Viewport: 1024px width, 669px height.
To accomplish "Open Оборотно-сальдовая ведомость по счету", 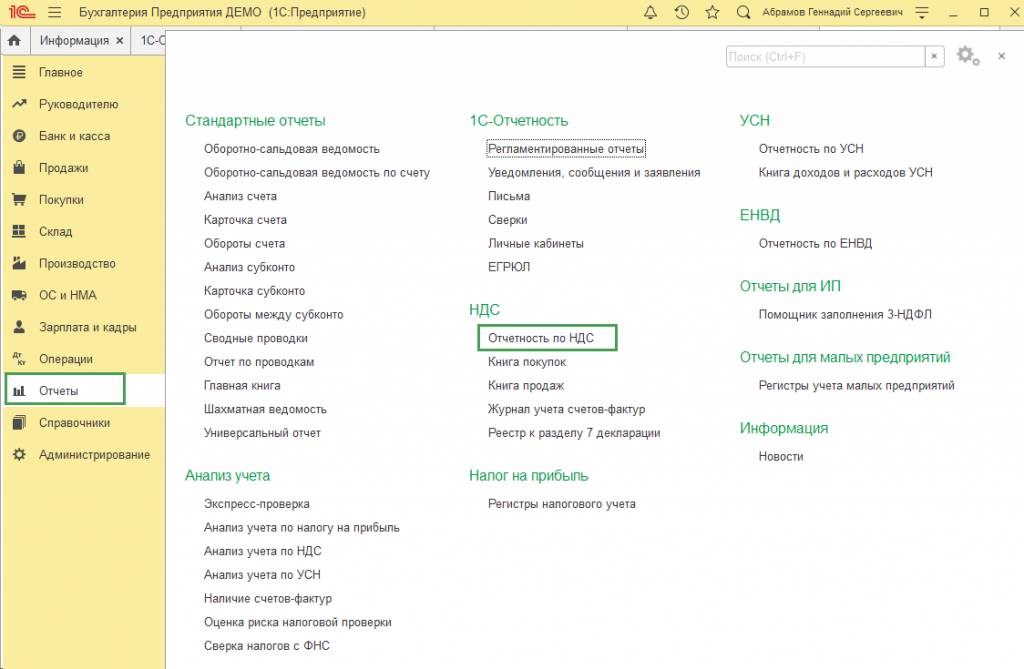I will [317, 172].
